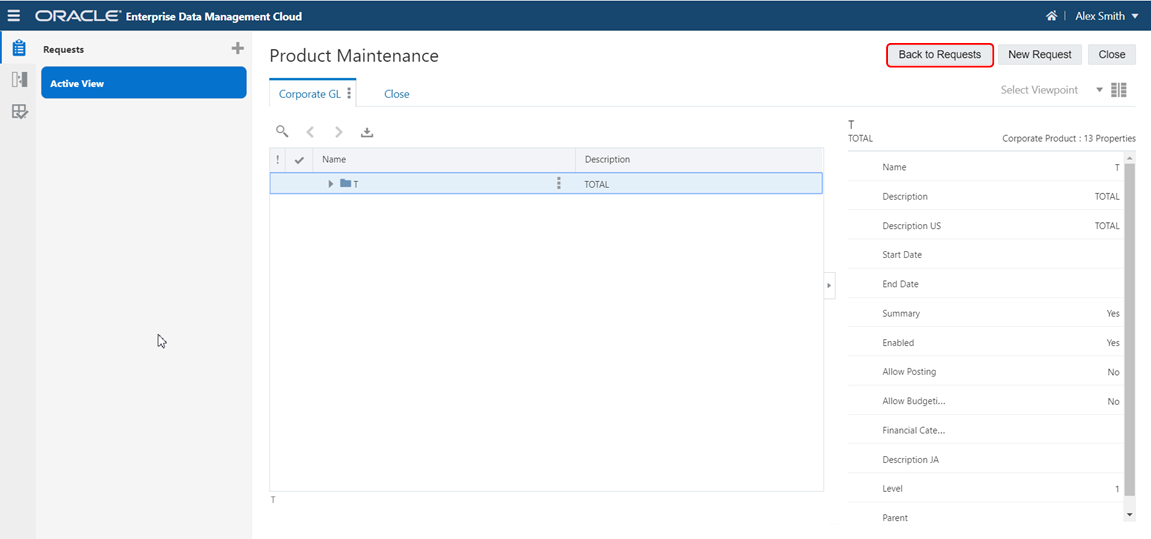Click the Summary property row
Image resolution: width=1151 pixels, height=539 pixels.
[x=986, y=314]
